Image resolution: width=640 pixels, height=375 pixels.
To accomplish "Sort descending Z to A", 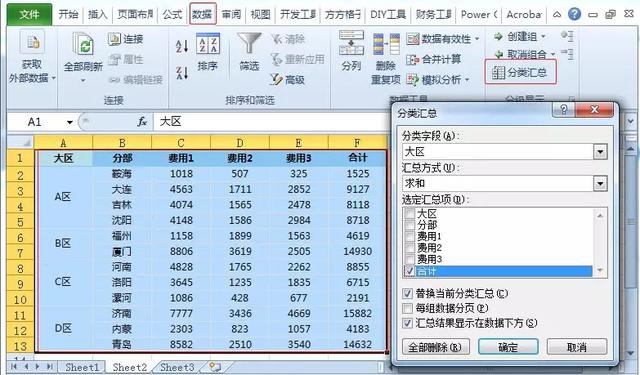I will pyautogui.click(x=182, y=73).
